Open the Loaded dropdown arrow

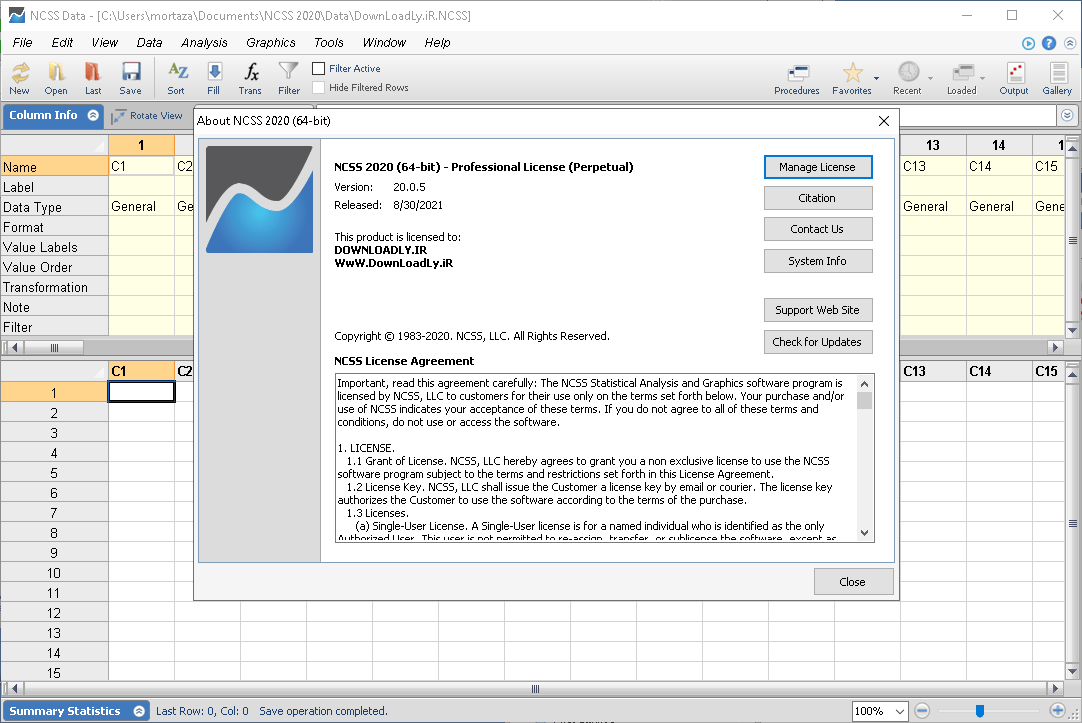tap(983, 78)
